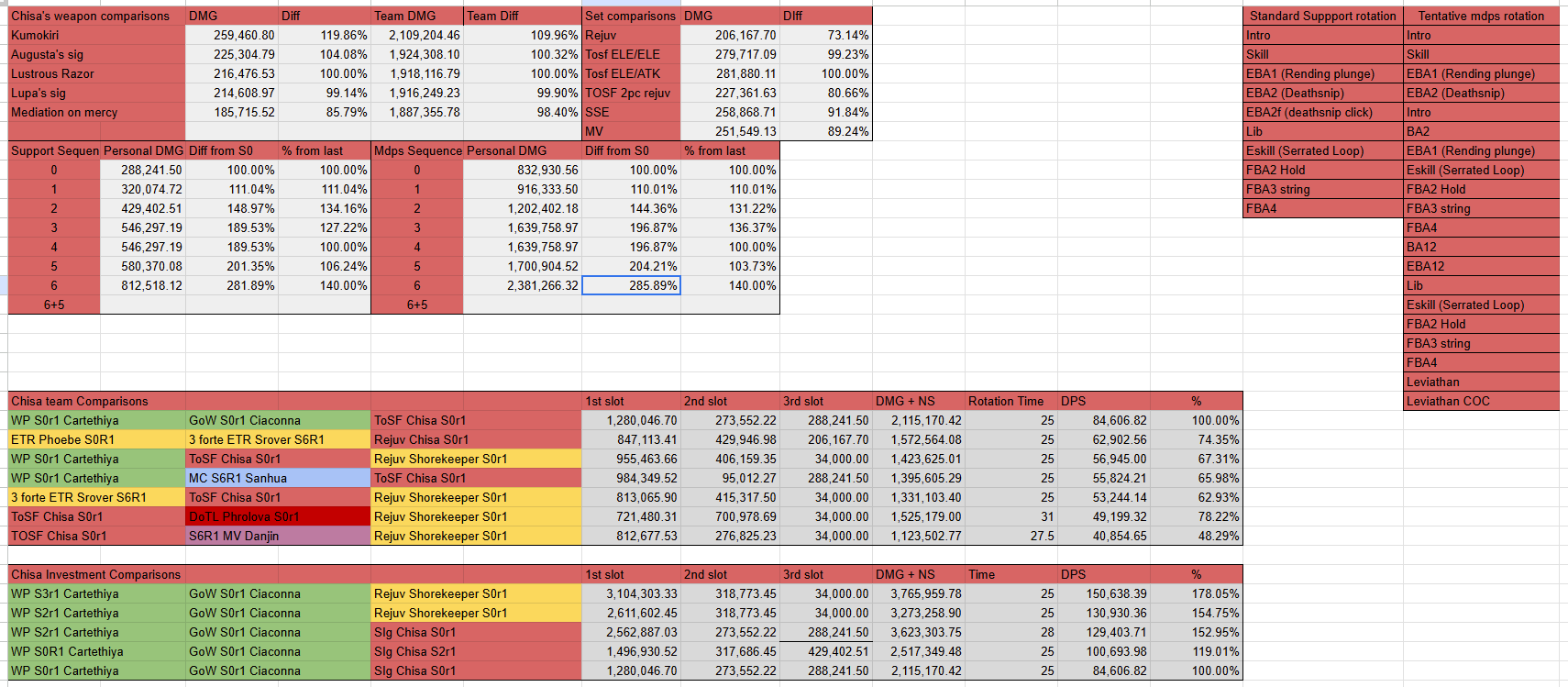Screen dimensions: 1568x687
Task: Click the Team DMG column header
Action: 417,16
